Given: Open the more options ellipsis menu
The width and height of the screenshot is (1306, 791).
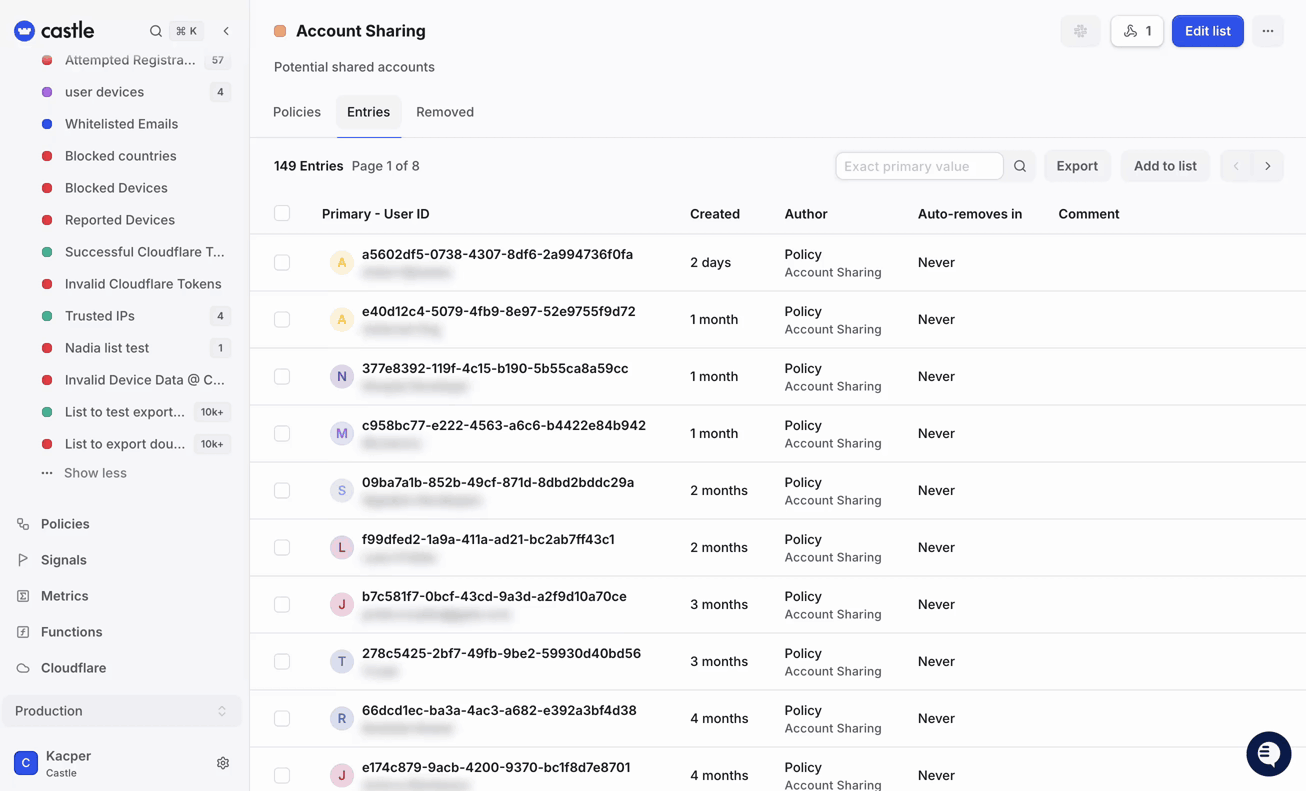Looking at the screenshot, I should point(1267,31).
